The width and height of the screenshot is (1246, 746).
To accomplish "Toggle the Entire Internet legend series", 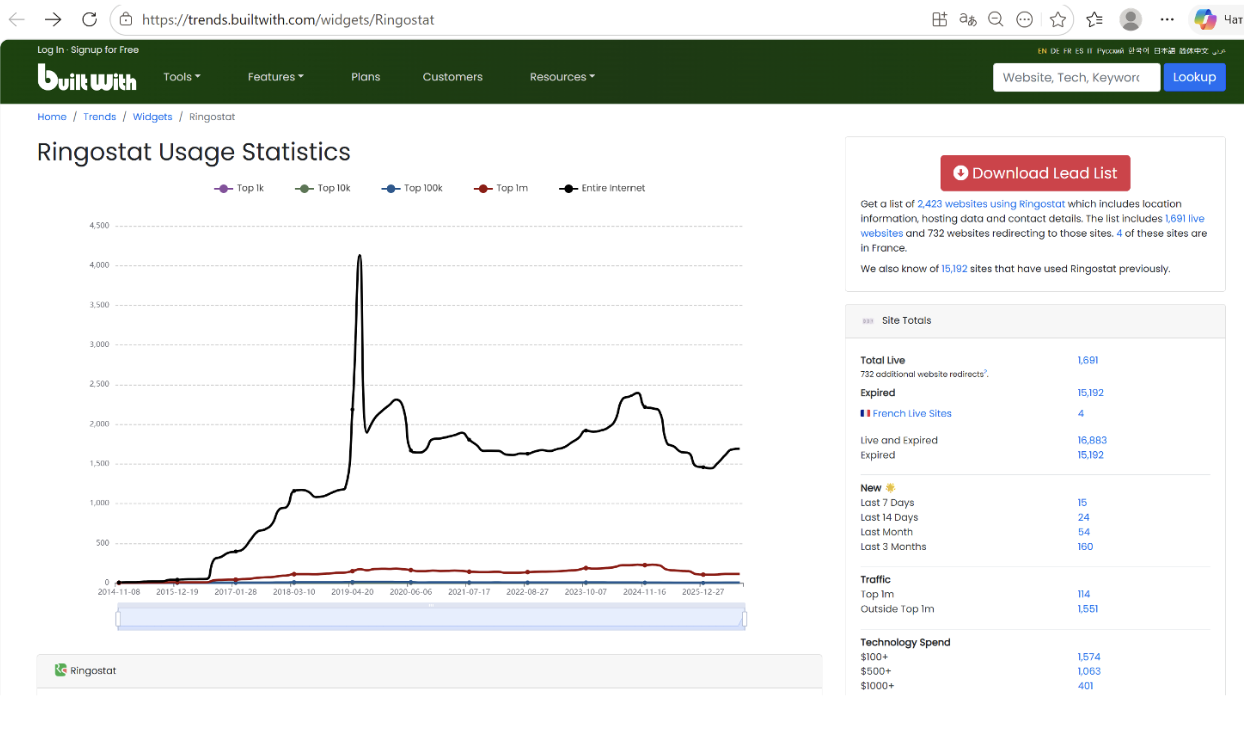I will point(603,188).
